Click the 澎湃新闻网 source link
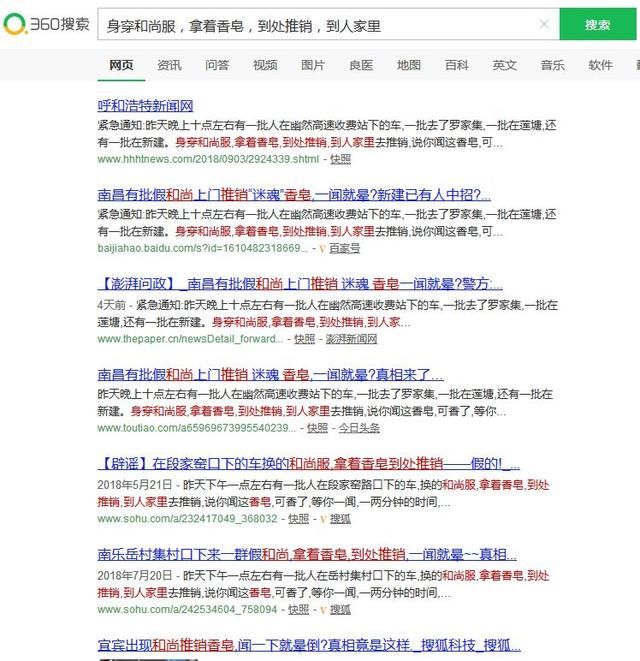The width and height of the screenshot is (640, 661). click(x=352, y=339)
